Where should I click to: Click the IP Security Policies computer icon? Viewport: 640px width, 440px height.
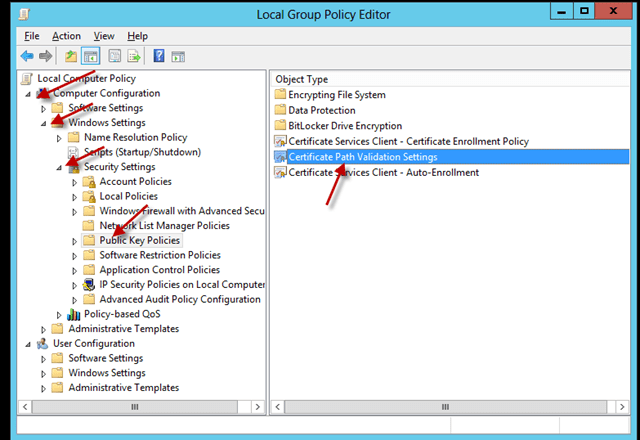[x=89, y=285]
